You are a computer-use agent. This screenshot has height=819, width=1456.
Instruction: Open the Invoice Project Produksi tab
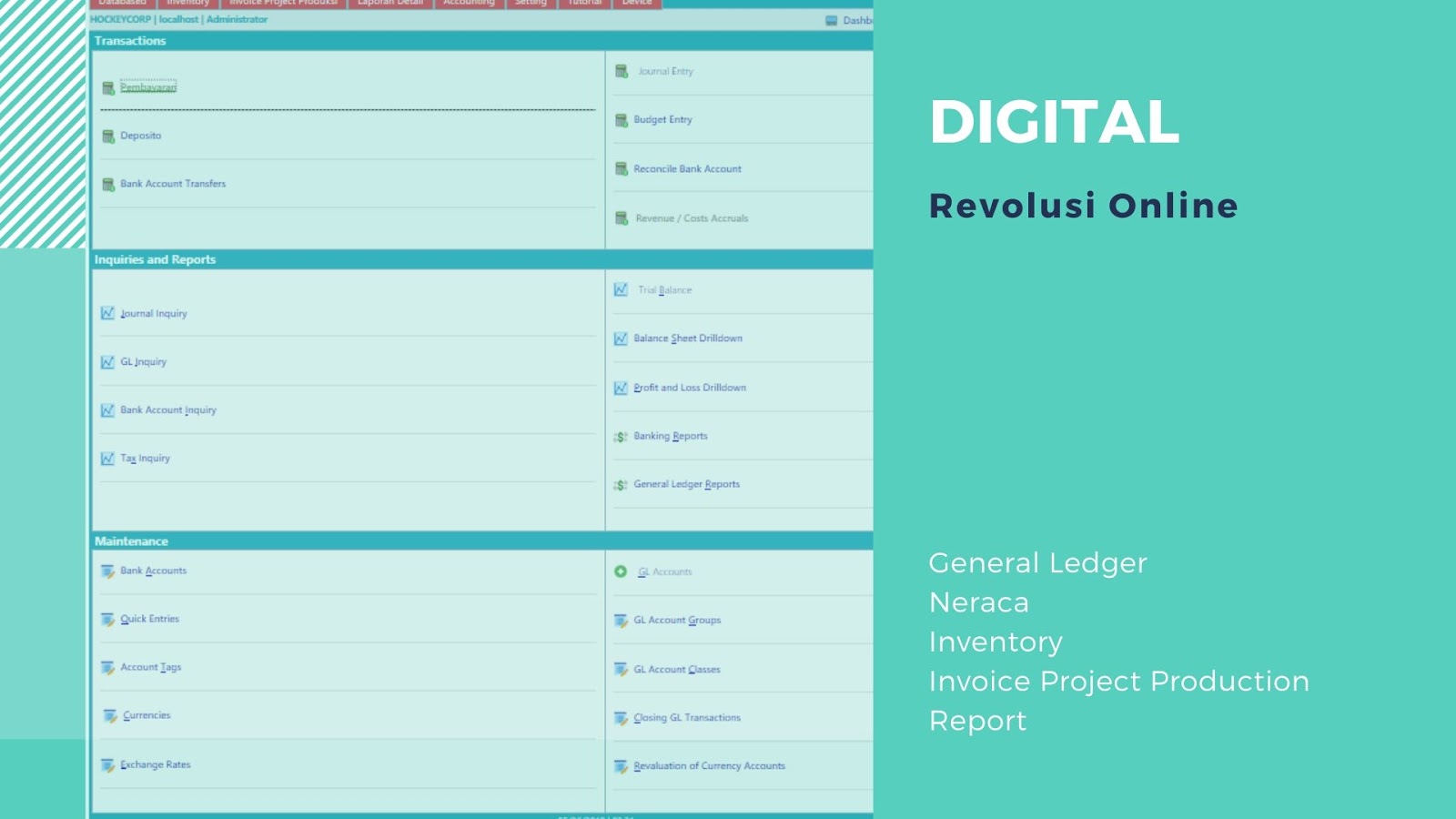284,4
